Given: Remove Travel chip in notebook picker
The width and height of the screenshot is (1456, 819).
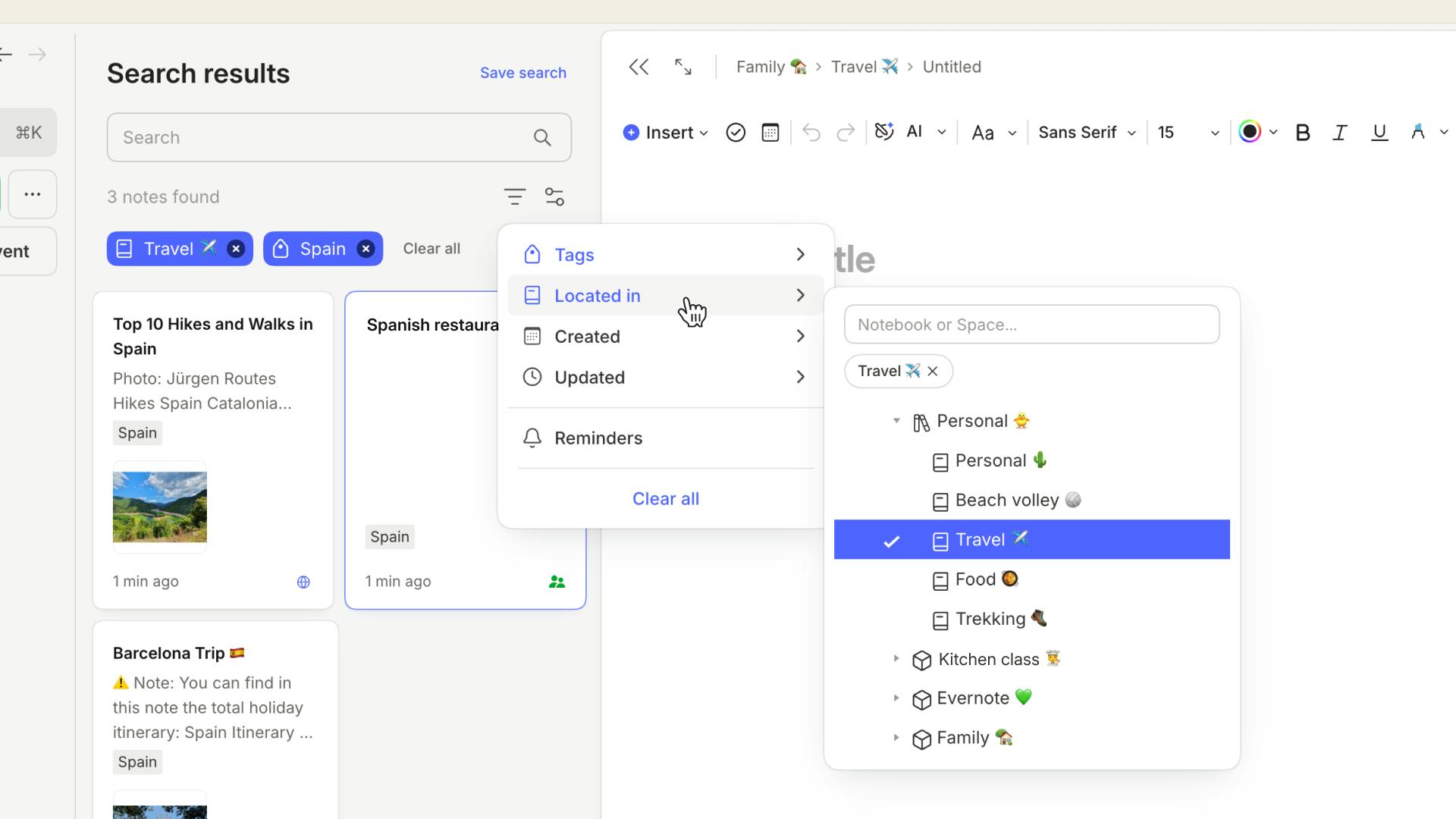Looking at the screenshot, I should click(x=933, y=371).
